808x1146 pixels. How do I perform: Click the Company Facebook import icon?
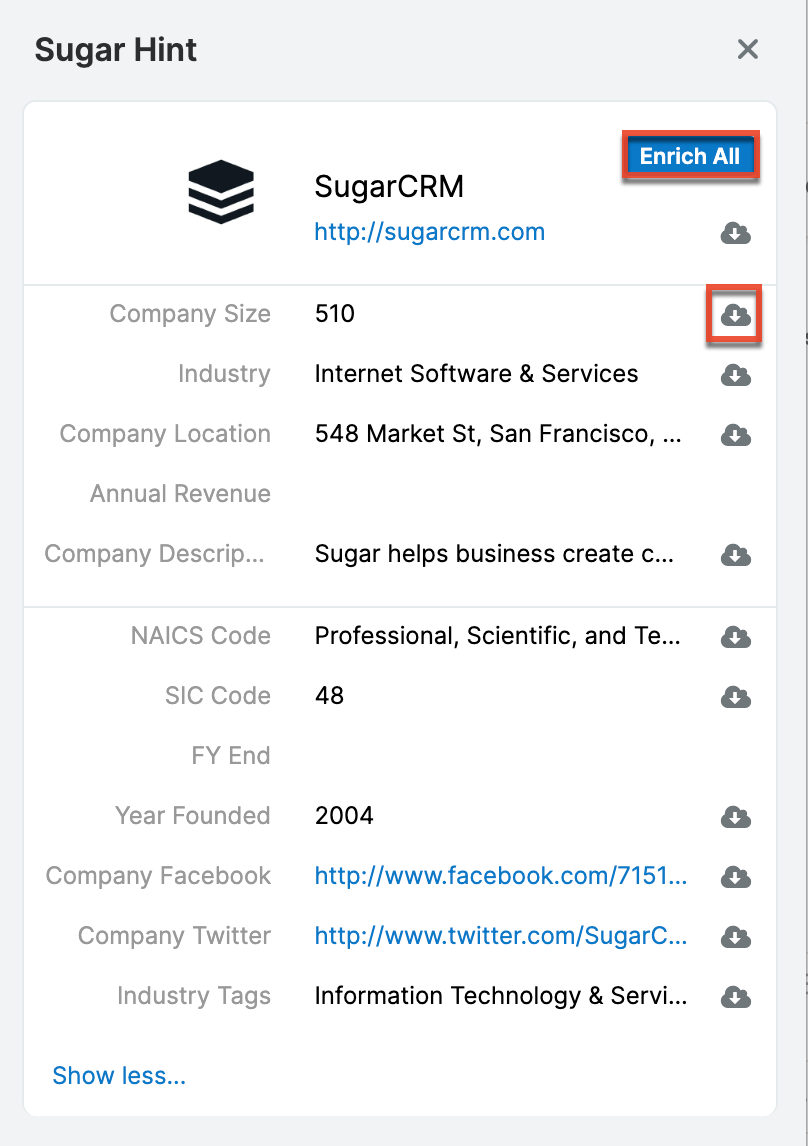pos(734,877)
